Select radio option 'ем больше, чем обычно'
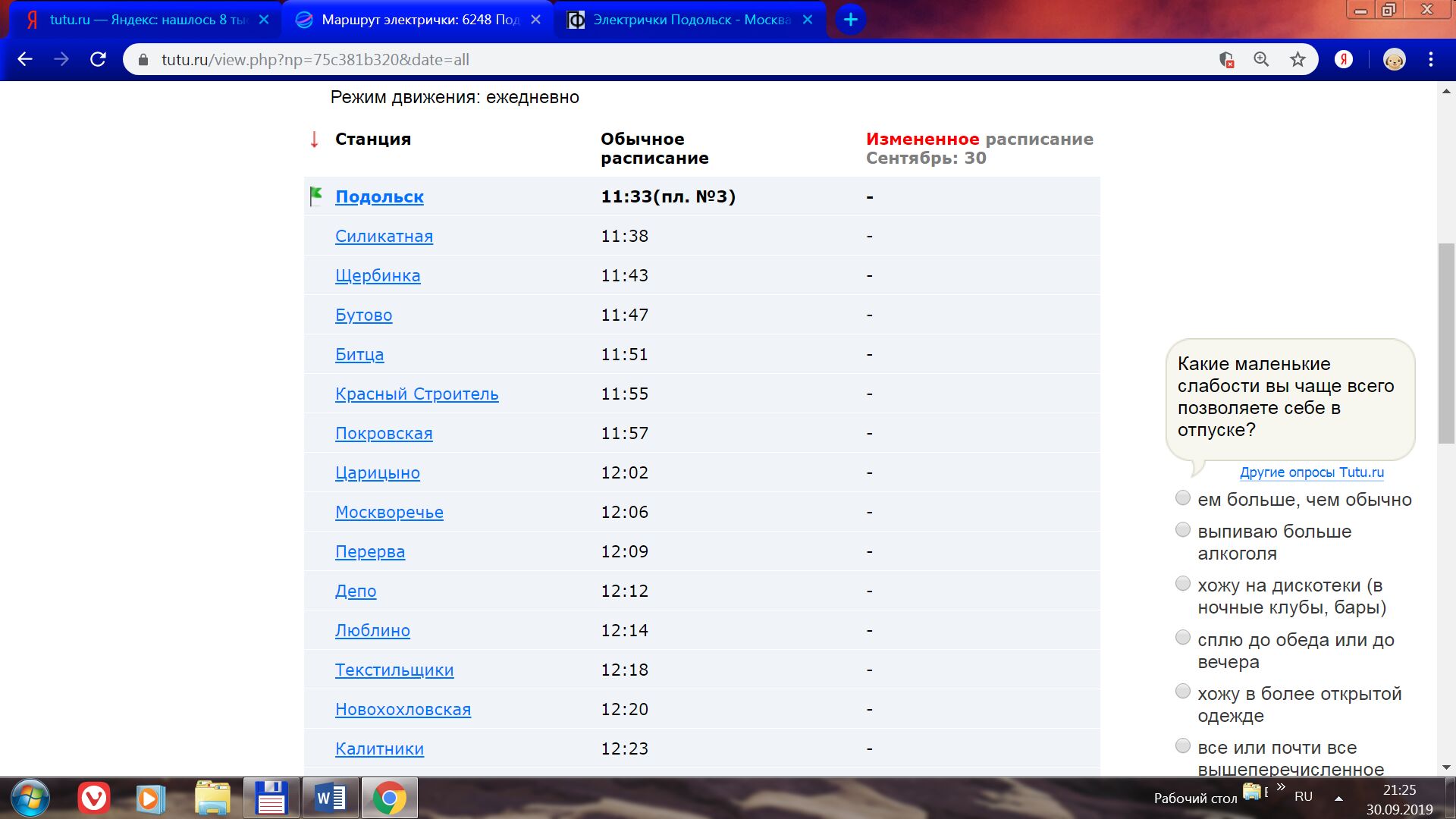This screenshot has height=819, width=1456. pyautogui.click(x=1182, y=498)
